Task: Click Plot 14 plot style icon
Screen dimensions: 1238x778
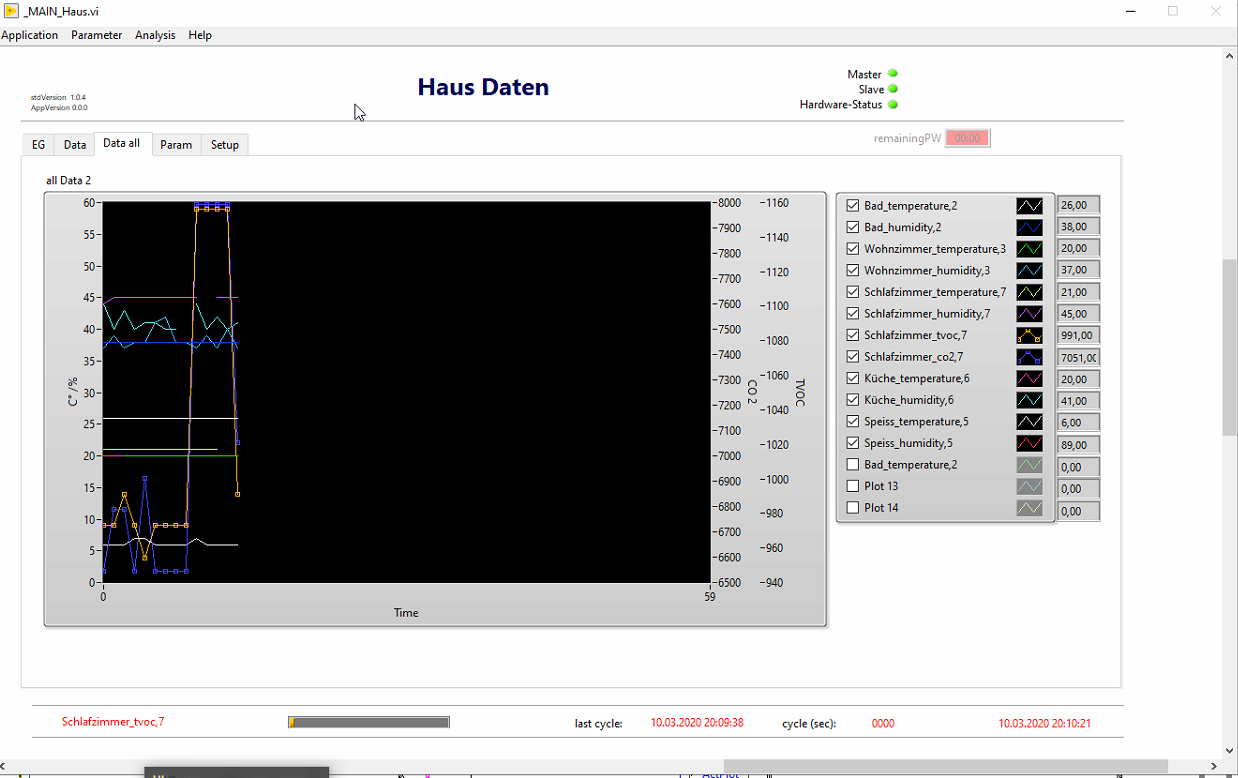Action: (x=1029, y=508)
